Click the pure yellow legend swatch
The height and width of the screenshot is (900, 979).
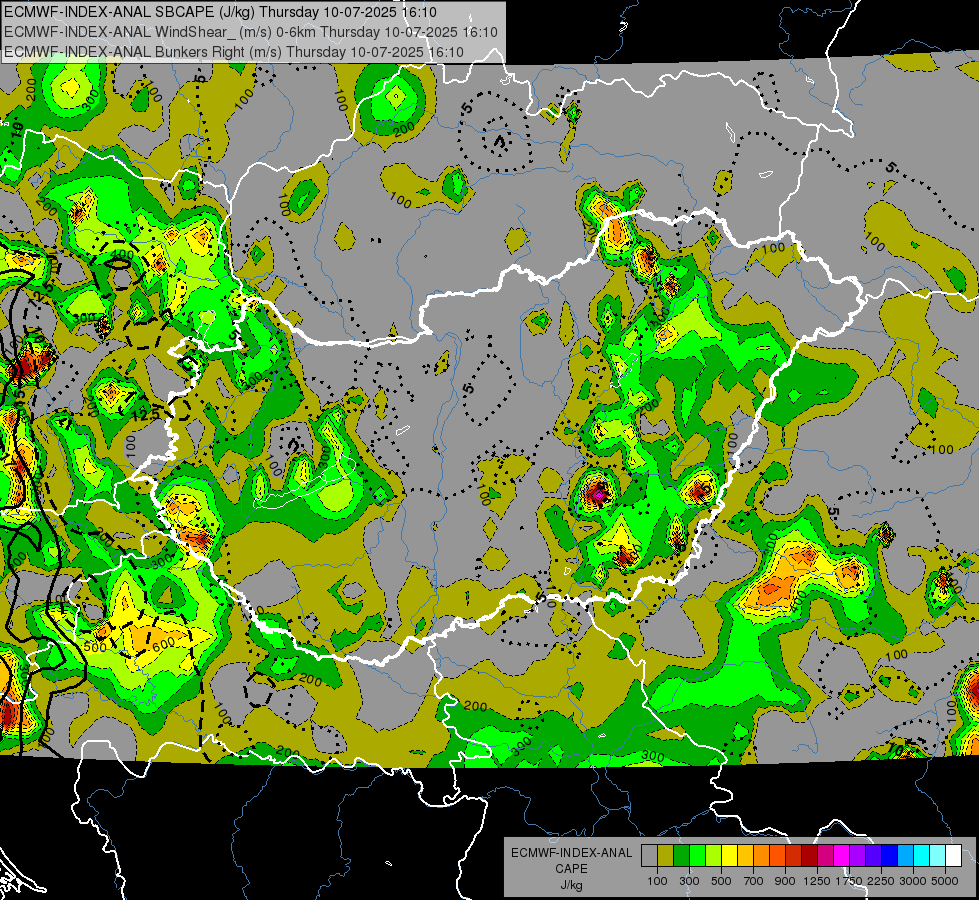[x=730, y=855]
